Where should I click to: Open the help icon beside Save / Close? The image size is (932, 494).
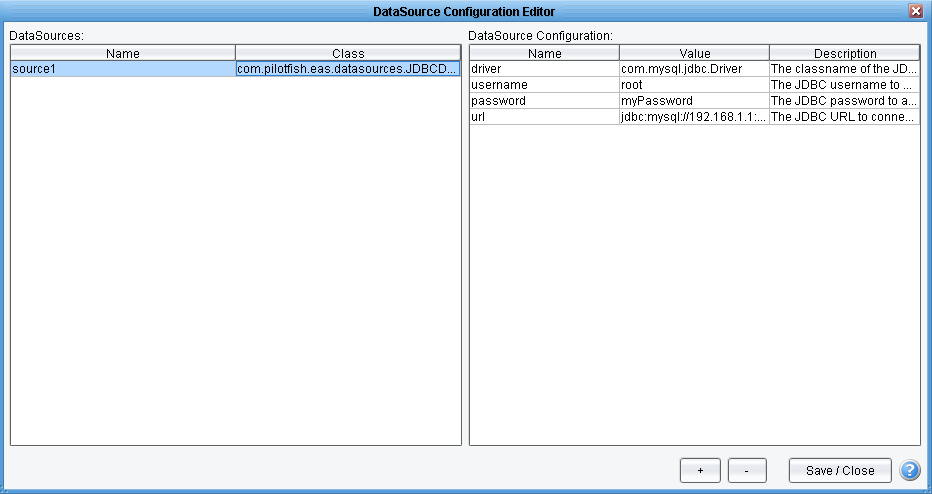[909, 470]
